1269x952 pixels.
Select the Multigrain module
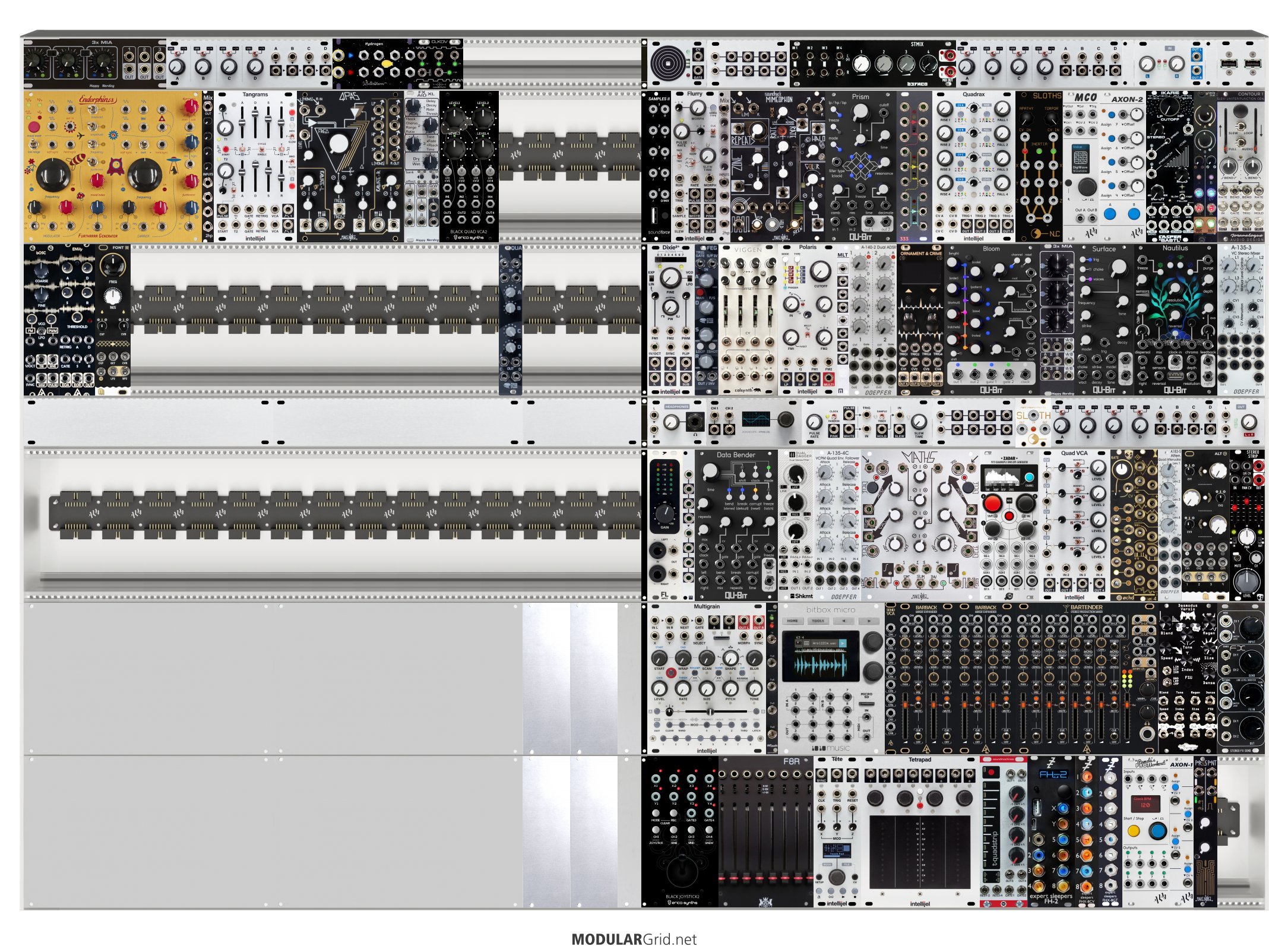(x=707, y=679)
